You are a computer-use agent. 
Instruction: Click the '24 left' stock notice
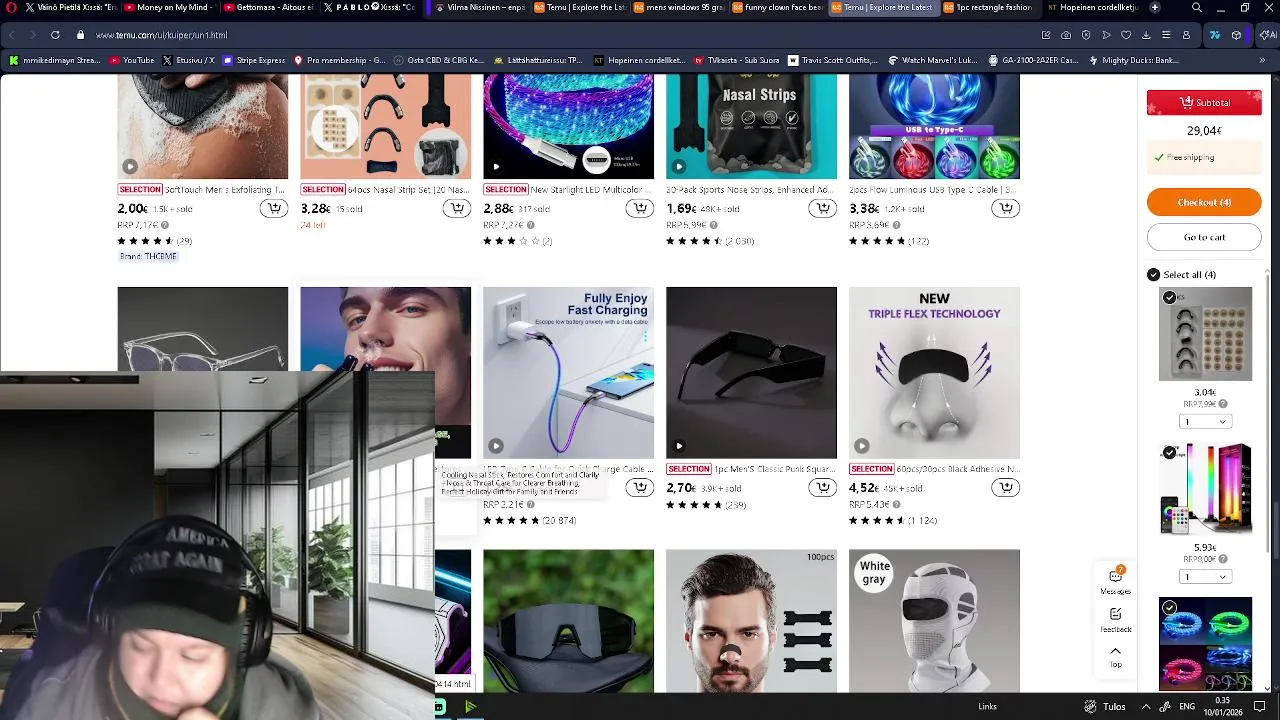pos(313,225)
